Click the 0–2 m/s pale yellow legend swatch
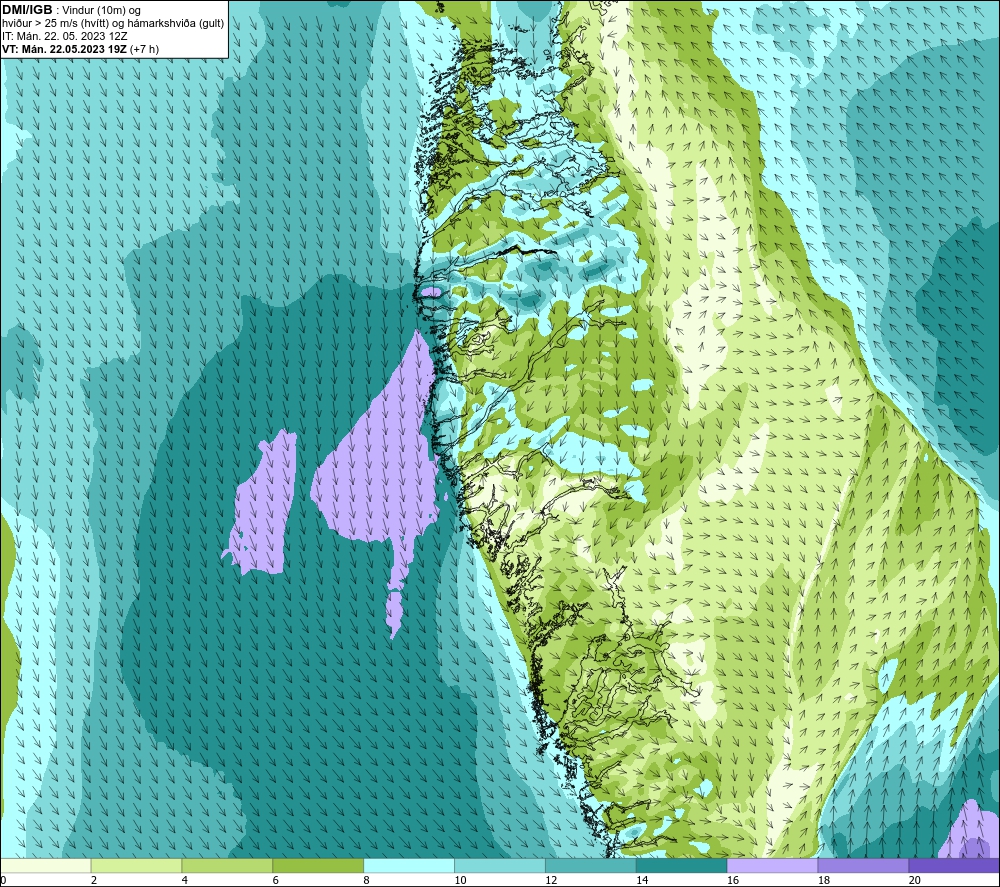Image resolution: width=1000 pixels, height=887 pixels. tap(45, 865)
